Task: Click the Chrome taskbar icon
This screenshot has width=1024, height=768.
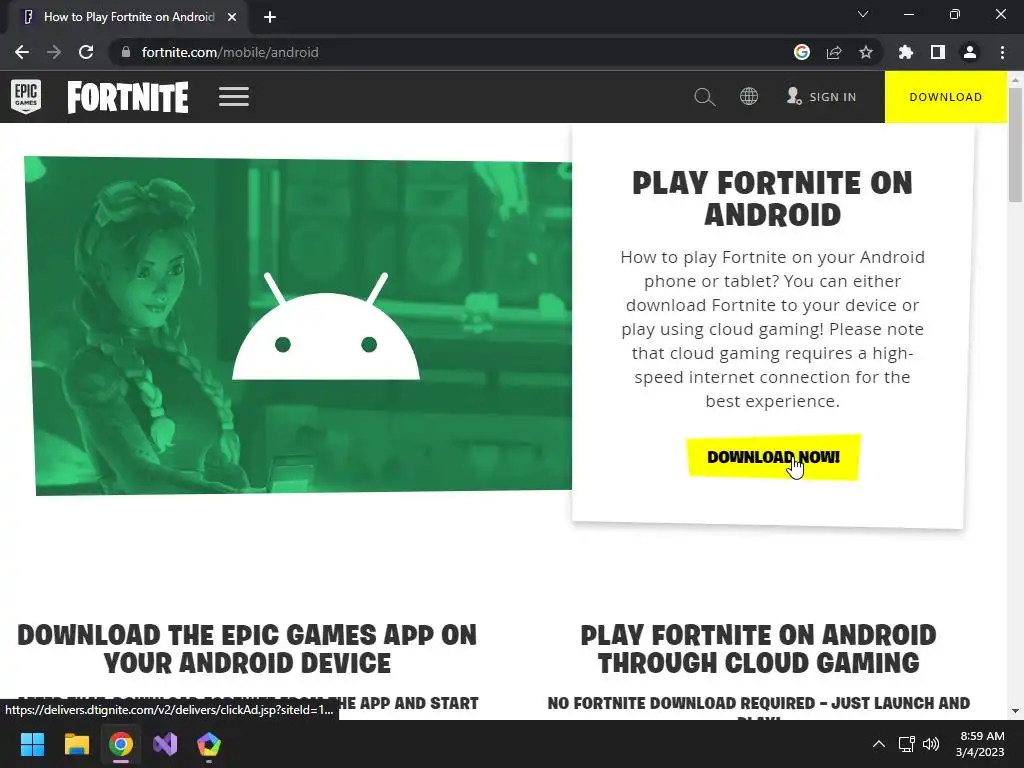Action: pyautogui.click(x=121, y=744)
